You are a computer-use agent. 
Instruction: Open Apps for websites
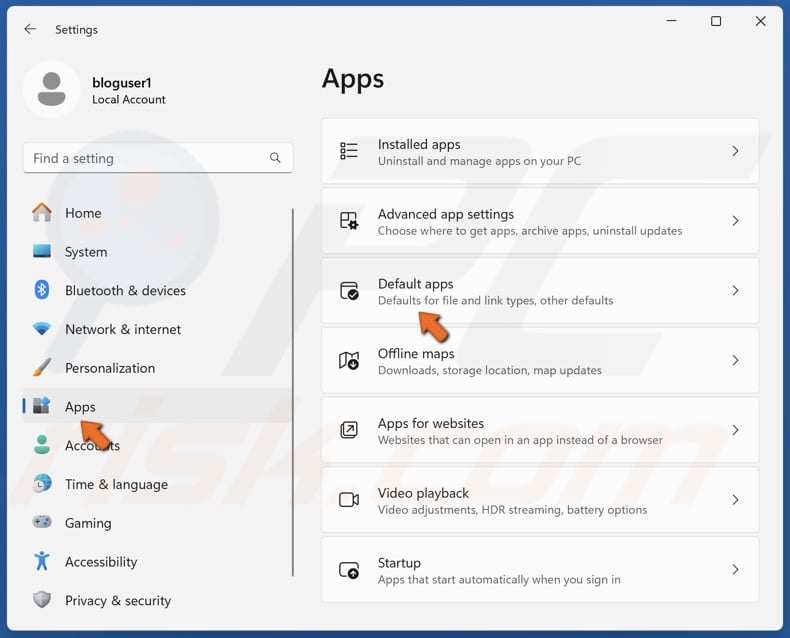(x=540, y=430)
